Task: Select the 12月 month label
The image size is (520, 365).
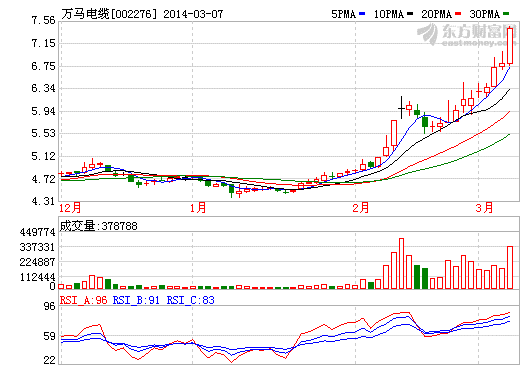Action: pos(70,208)
